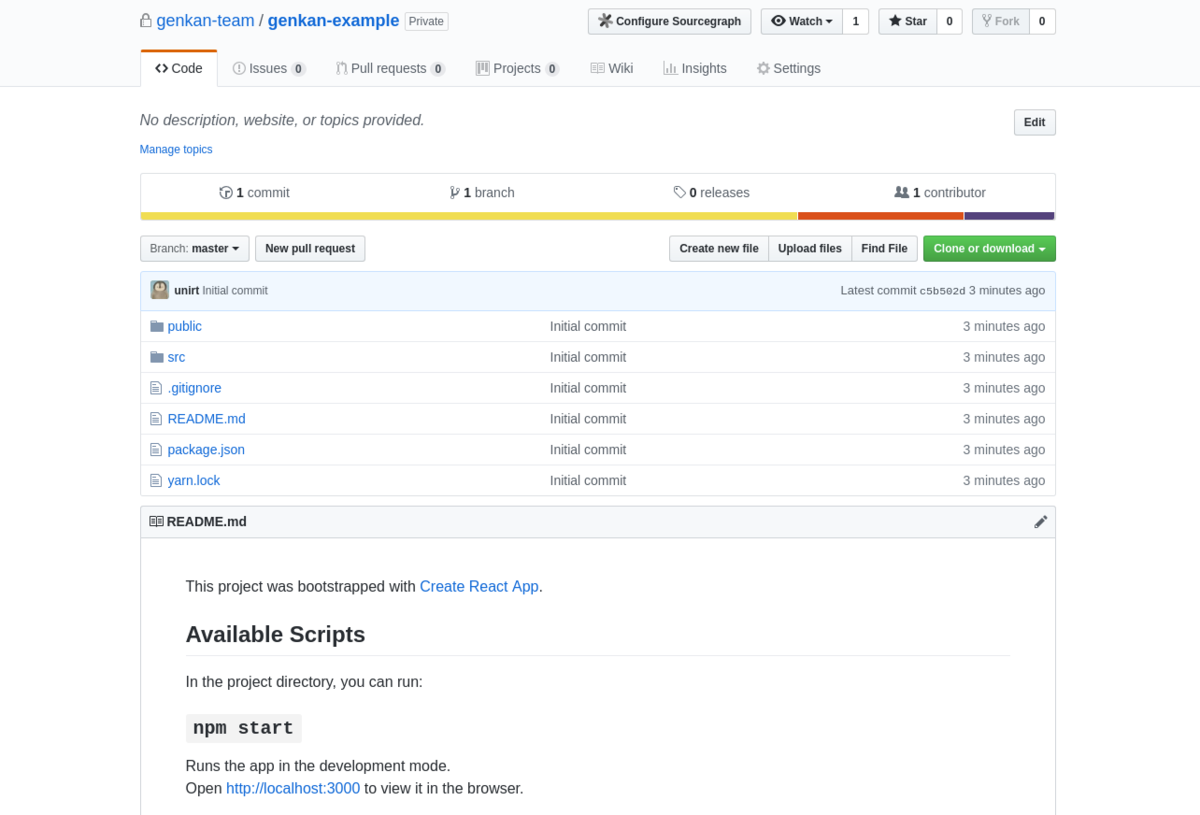The width and height of the screenshot is (1200, 815).
Task: Click the unirt username link
Action: [186, 290]
